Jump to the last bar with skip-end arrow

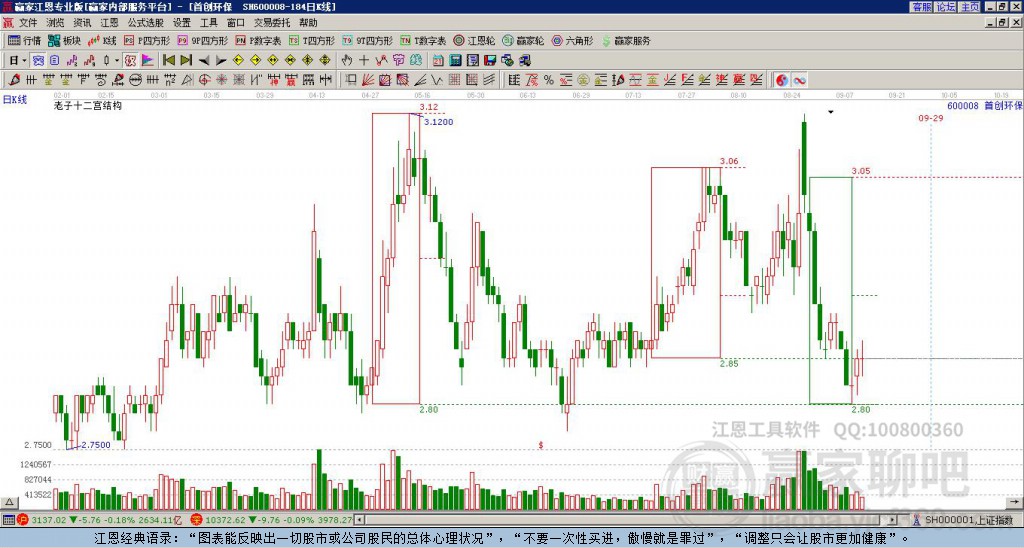[x=186, y=60]
